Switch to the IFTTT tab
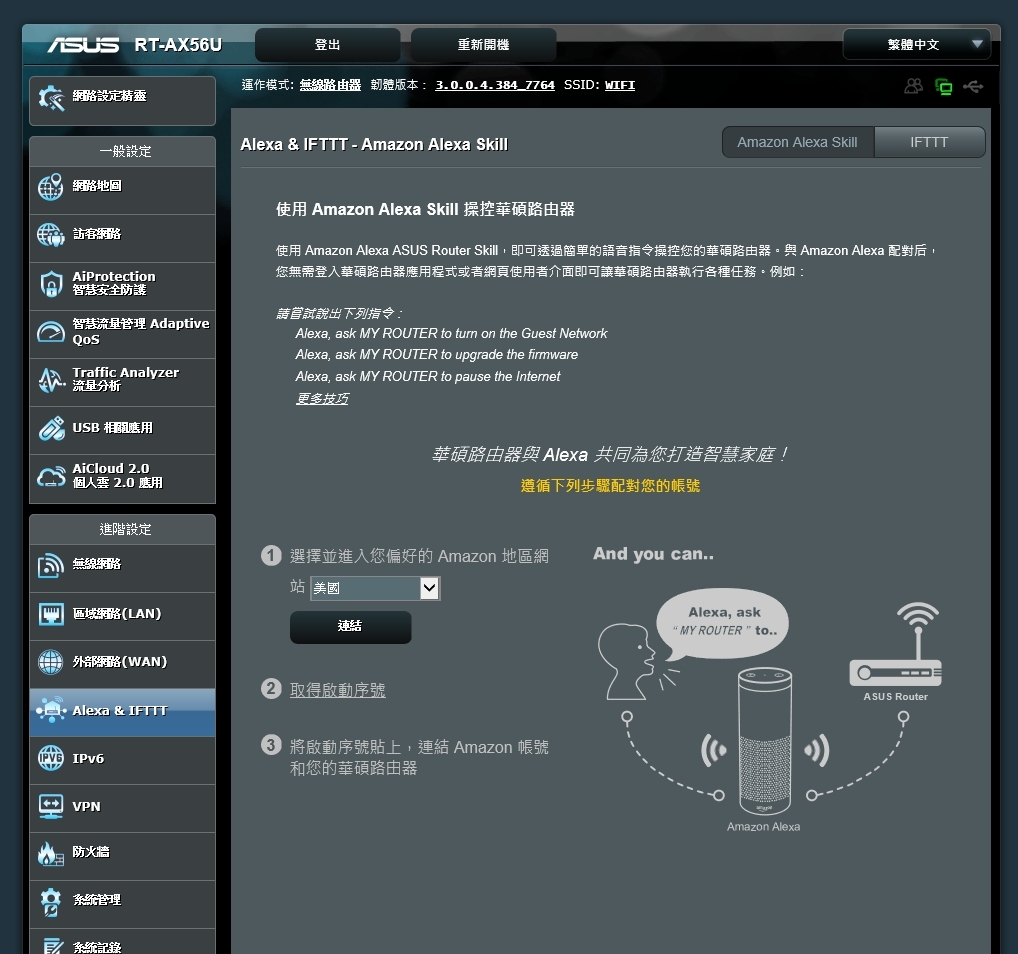1018x954 pixels. (929, 142)
